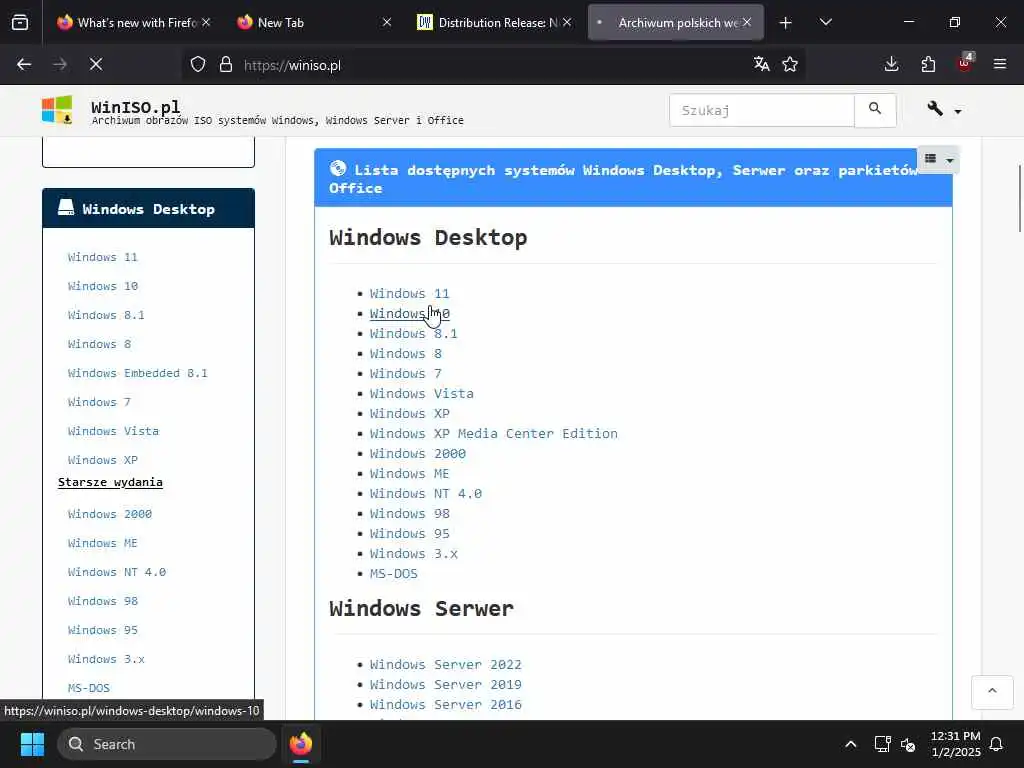This screenshot has height=768, width=1024.
Task: Submit search with the magnifier button
Action: [x=875, y=110]
